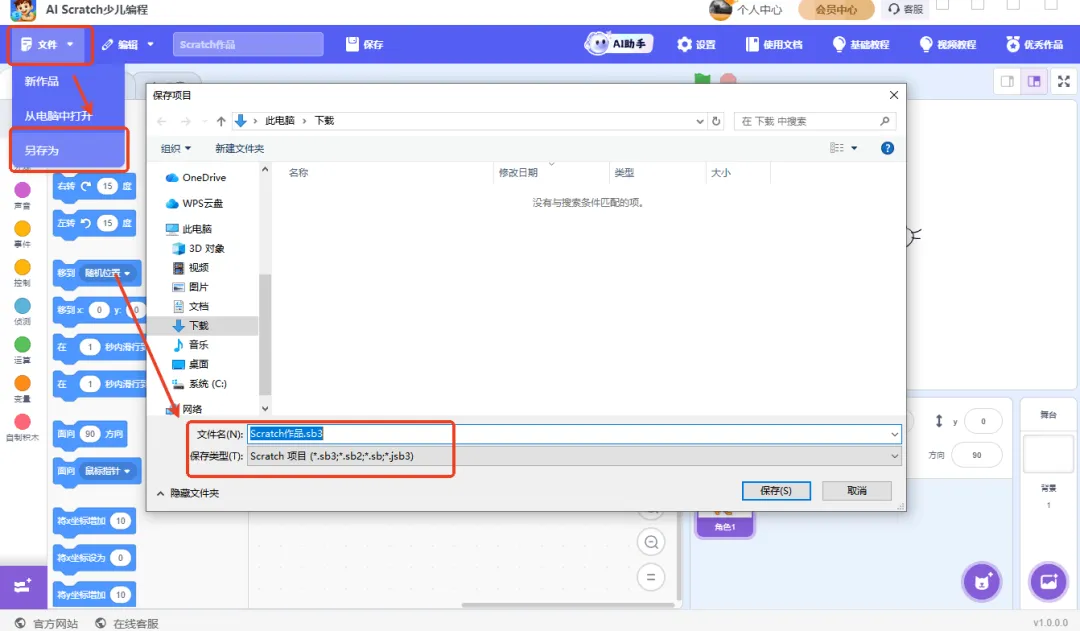Enter full screen stage mode

pyautogui.click(x=1063, y=81)
